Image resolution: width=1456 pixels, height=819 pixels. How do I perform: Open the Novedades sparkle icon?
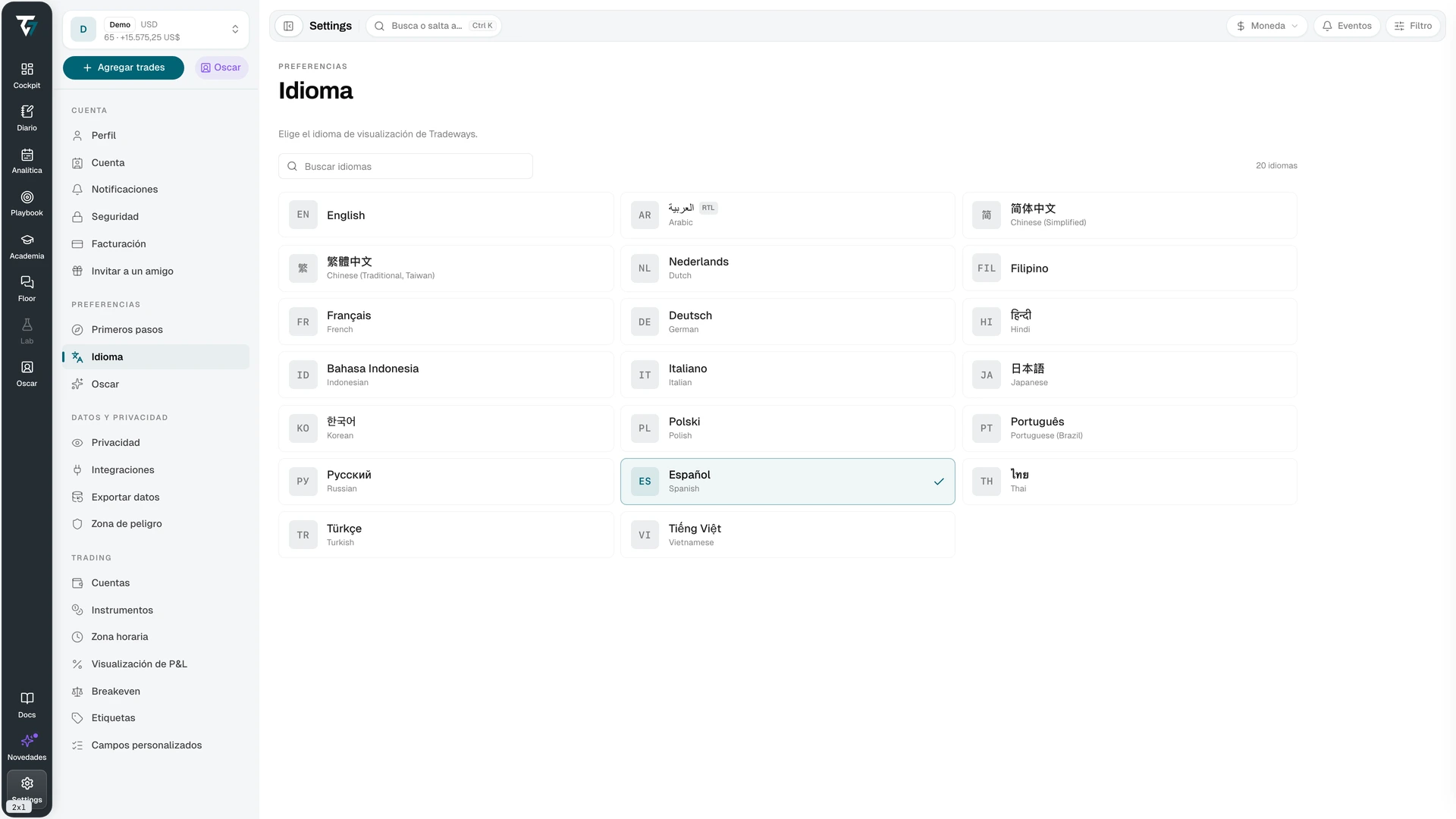(x=27, y=741)
